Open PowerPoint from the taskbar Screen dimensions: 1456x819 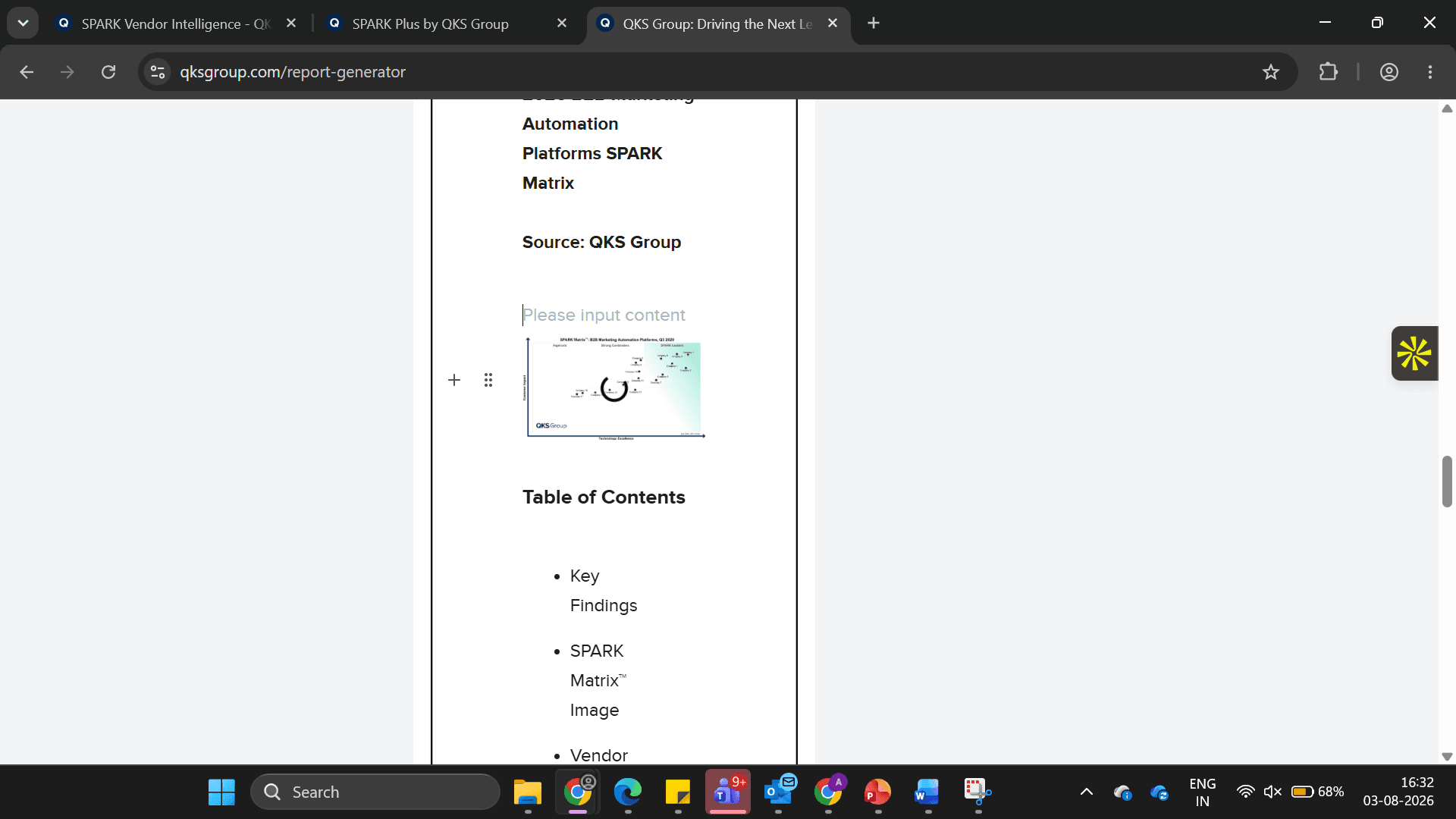[x=878, y=792]
